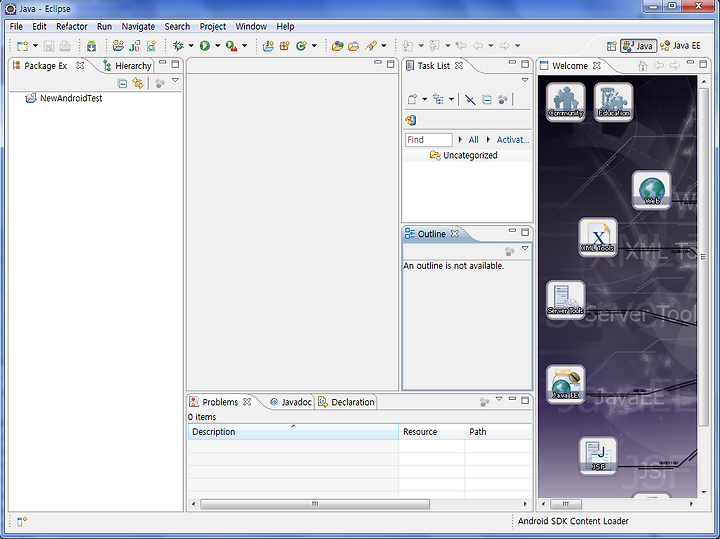
Task: Click the green Run button icon
Action: click(205, 45)
